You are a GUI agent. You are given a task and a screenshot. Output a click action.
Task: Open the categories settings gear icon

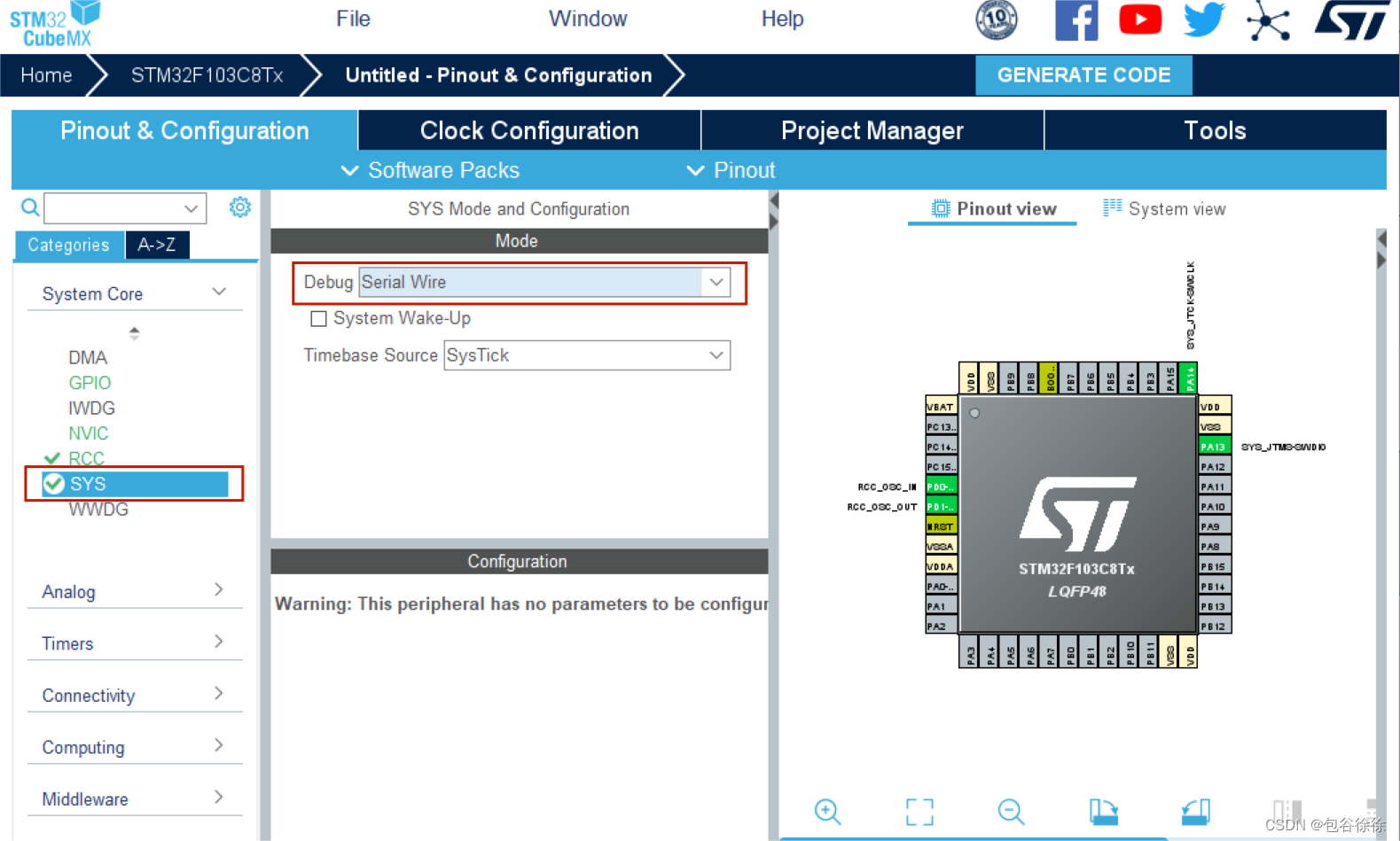239,207
